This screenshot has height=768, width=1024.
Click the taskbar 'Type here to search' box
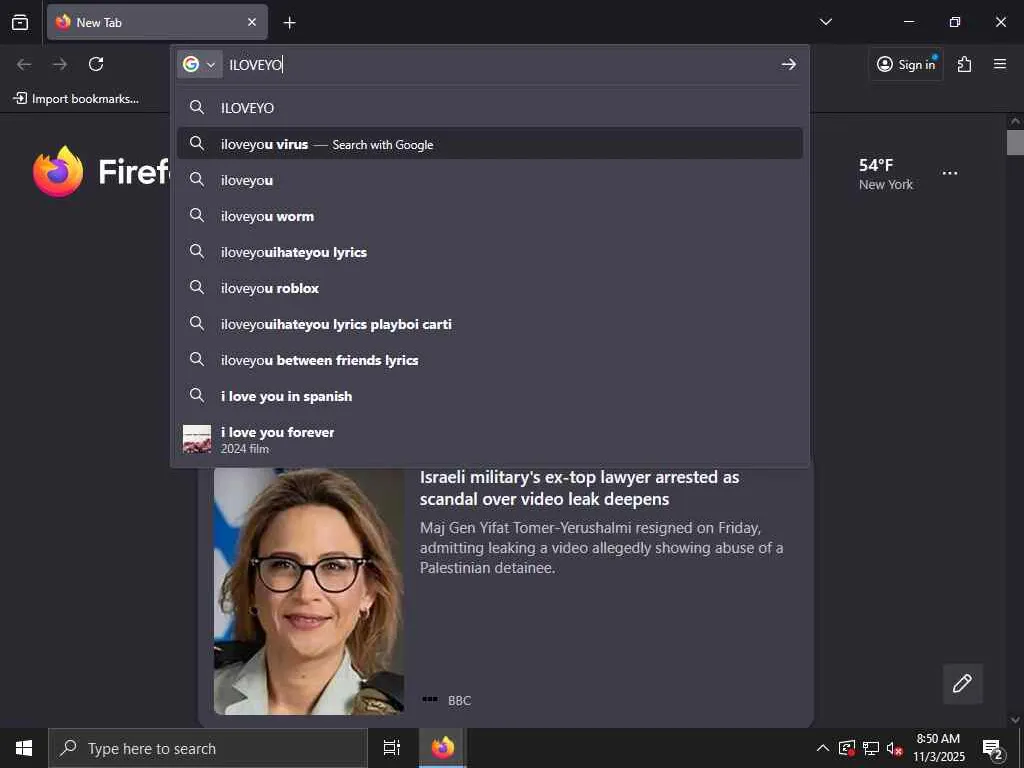208,748
